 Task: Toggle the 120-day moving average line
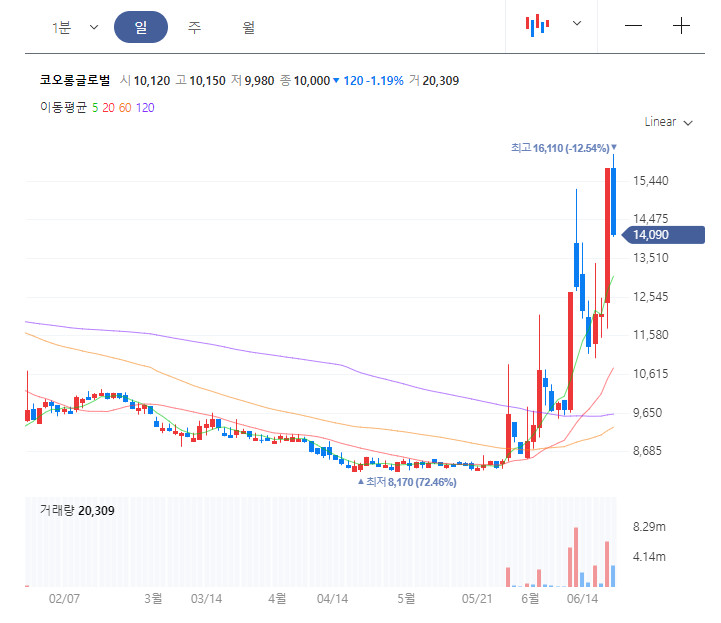(145, 108)
